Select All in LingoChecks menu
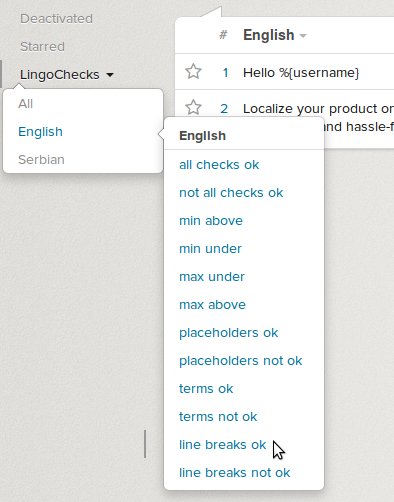Viewport: 394px width, 502px height. [26, 104]
